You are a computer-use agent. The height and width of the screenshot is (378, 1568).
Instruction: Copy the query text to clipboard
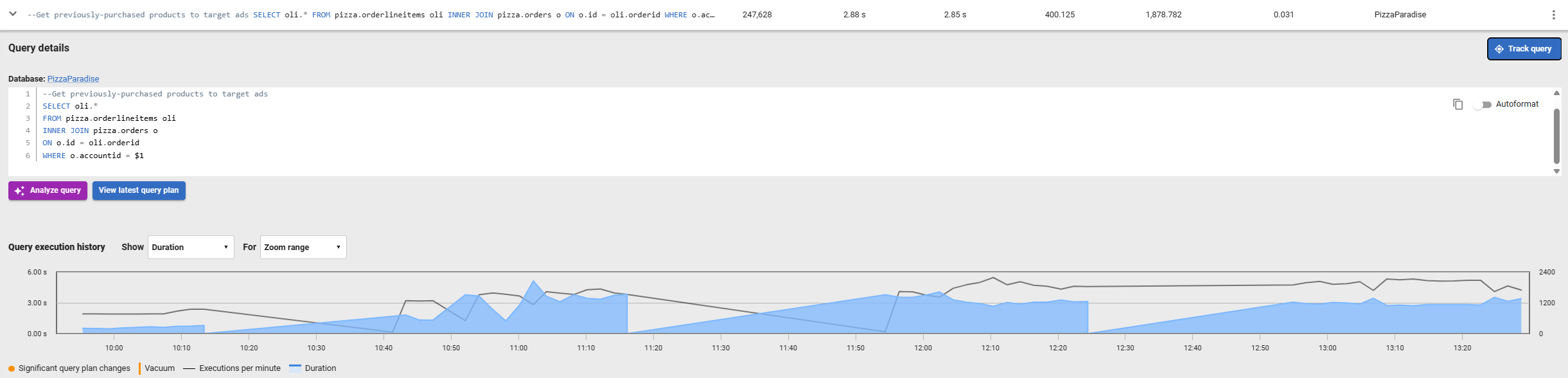[x=1458, y=104]
